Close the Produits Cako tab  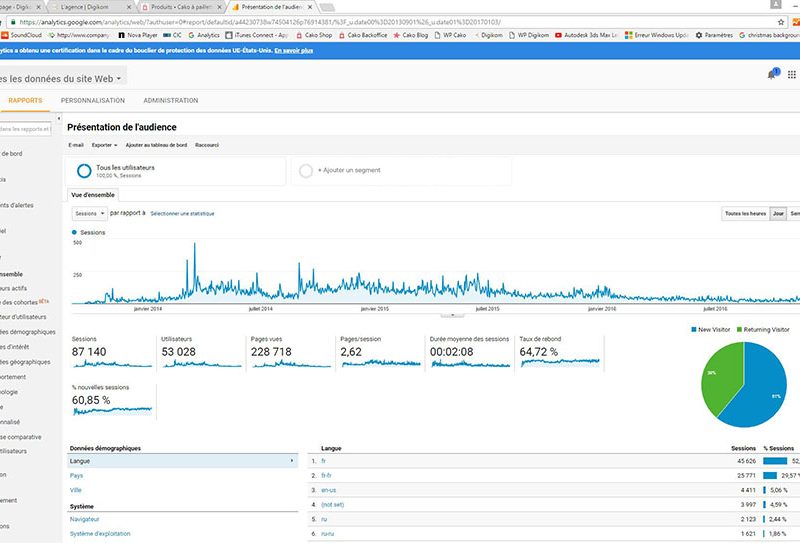point(220,7)
